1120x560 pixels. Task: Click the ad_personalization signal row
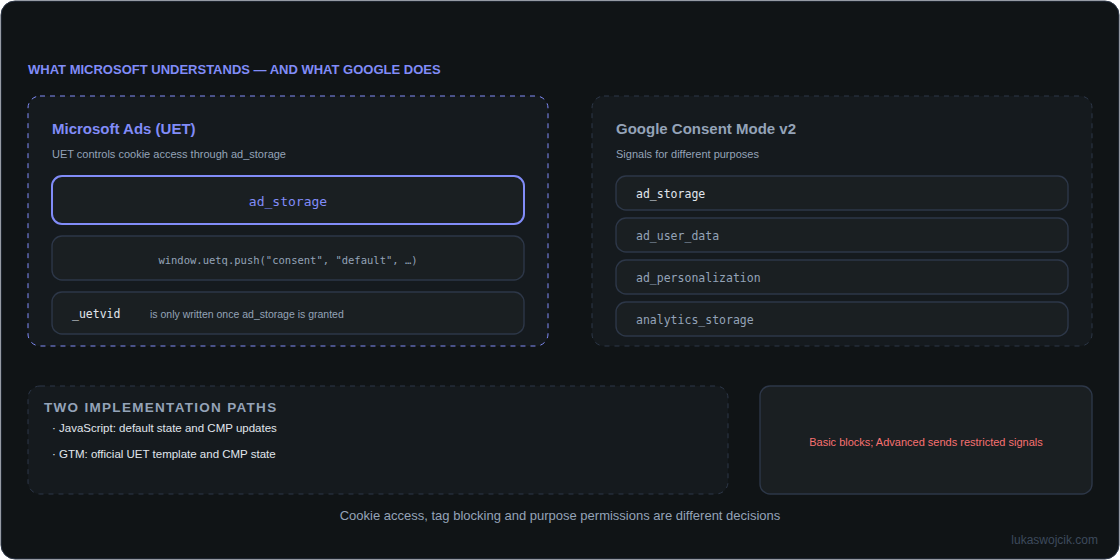[x=842, y=277]
